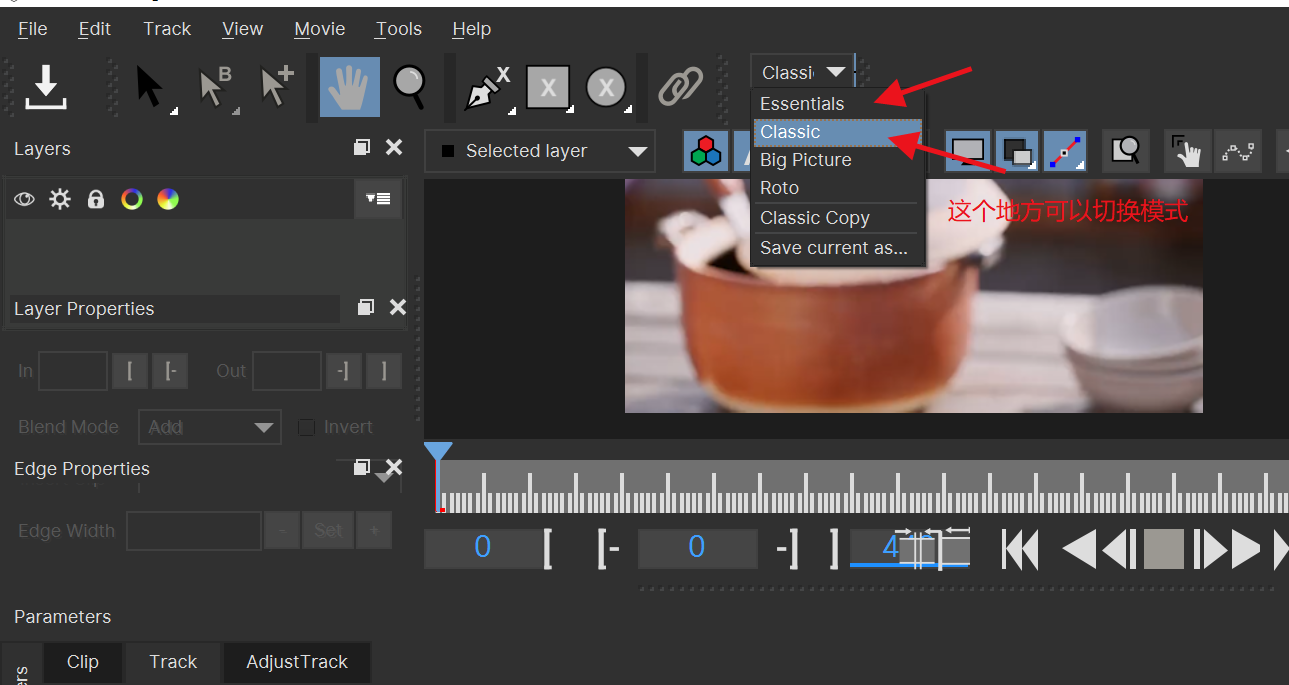This screenshot has height=685, width=1289.
Task: Open the Blend Mode Add dropdown
Action: tap(210, 427)
